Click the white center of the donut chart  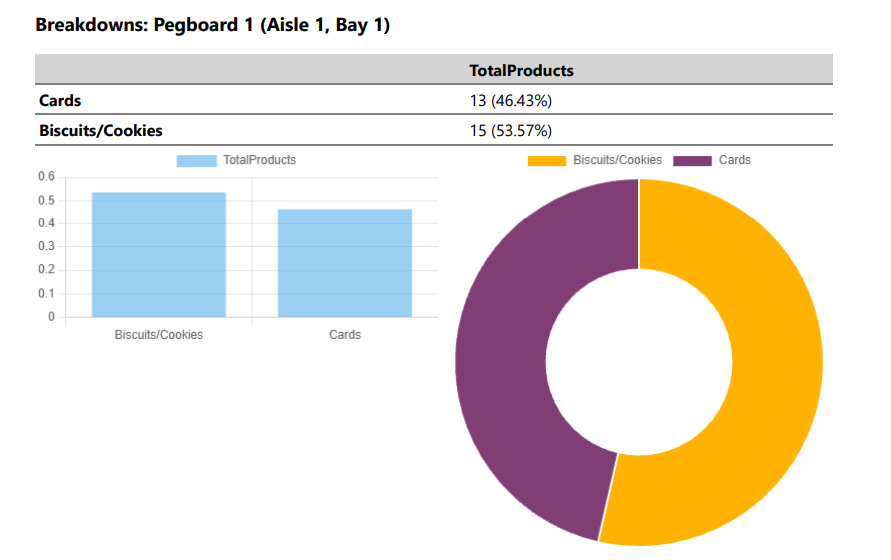[x=638, y=362]
